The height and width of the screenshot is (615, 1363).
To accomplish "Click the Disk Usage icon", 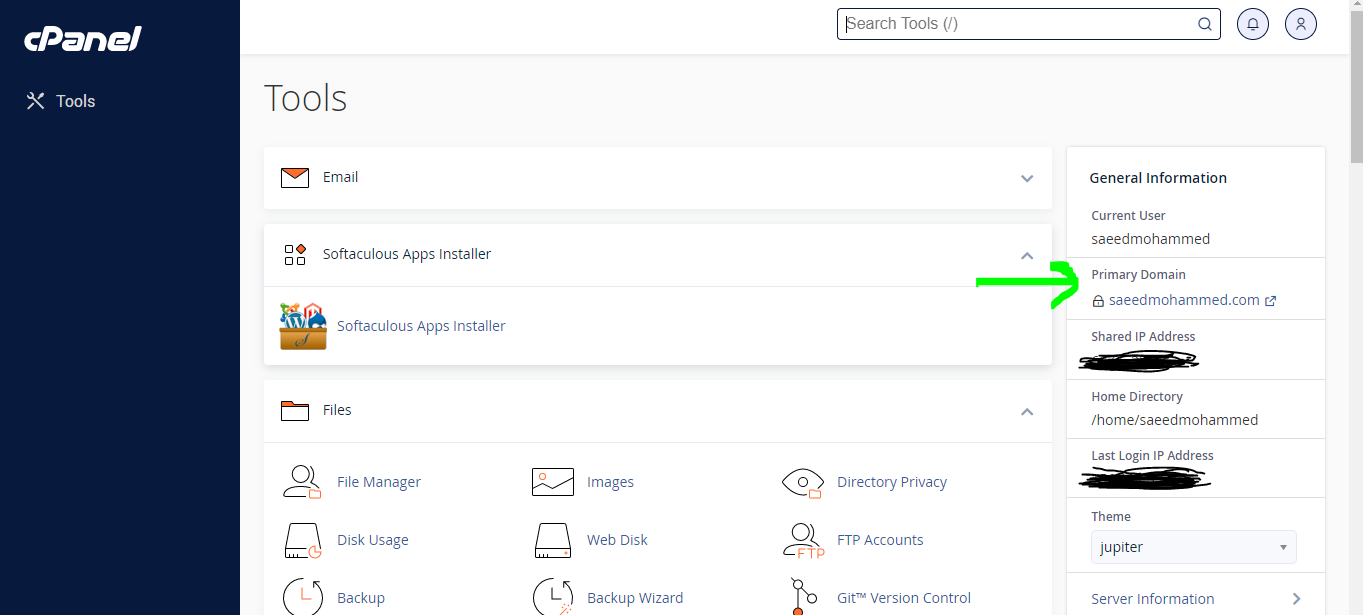I will 302,540.
